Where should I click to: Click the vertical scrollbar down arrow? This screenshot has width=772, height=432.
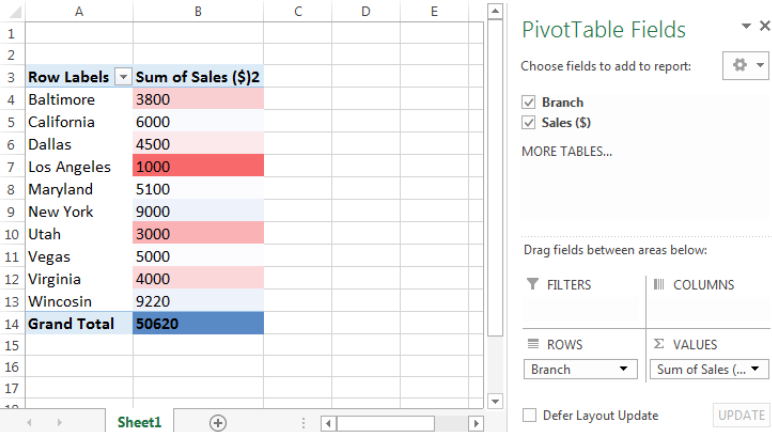coord(495,401)
